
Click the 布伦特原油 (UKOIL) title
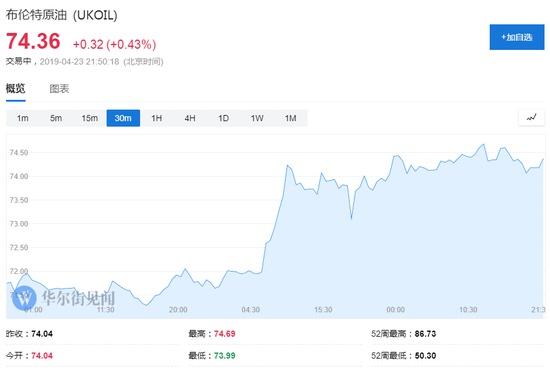[62, 15]
